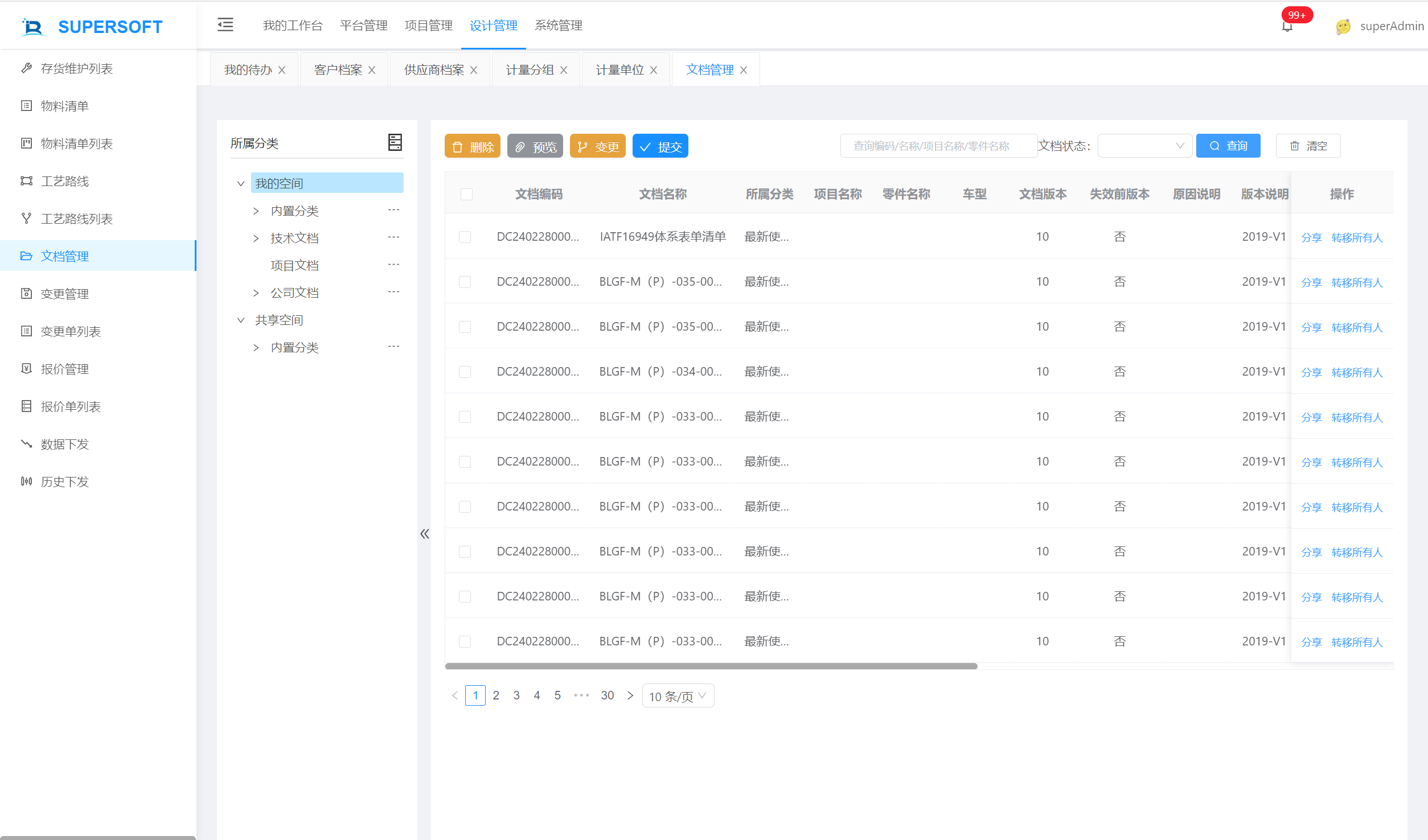The width and height of the screenshot is (1428, 840).
Task: Click the superAdmin avatar icon
Action: point(1343,26)
